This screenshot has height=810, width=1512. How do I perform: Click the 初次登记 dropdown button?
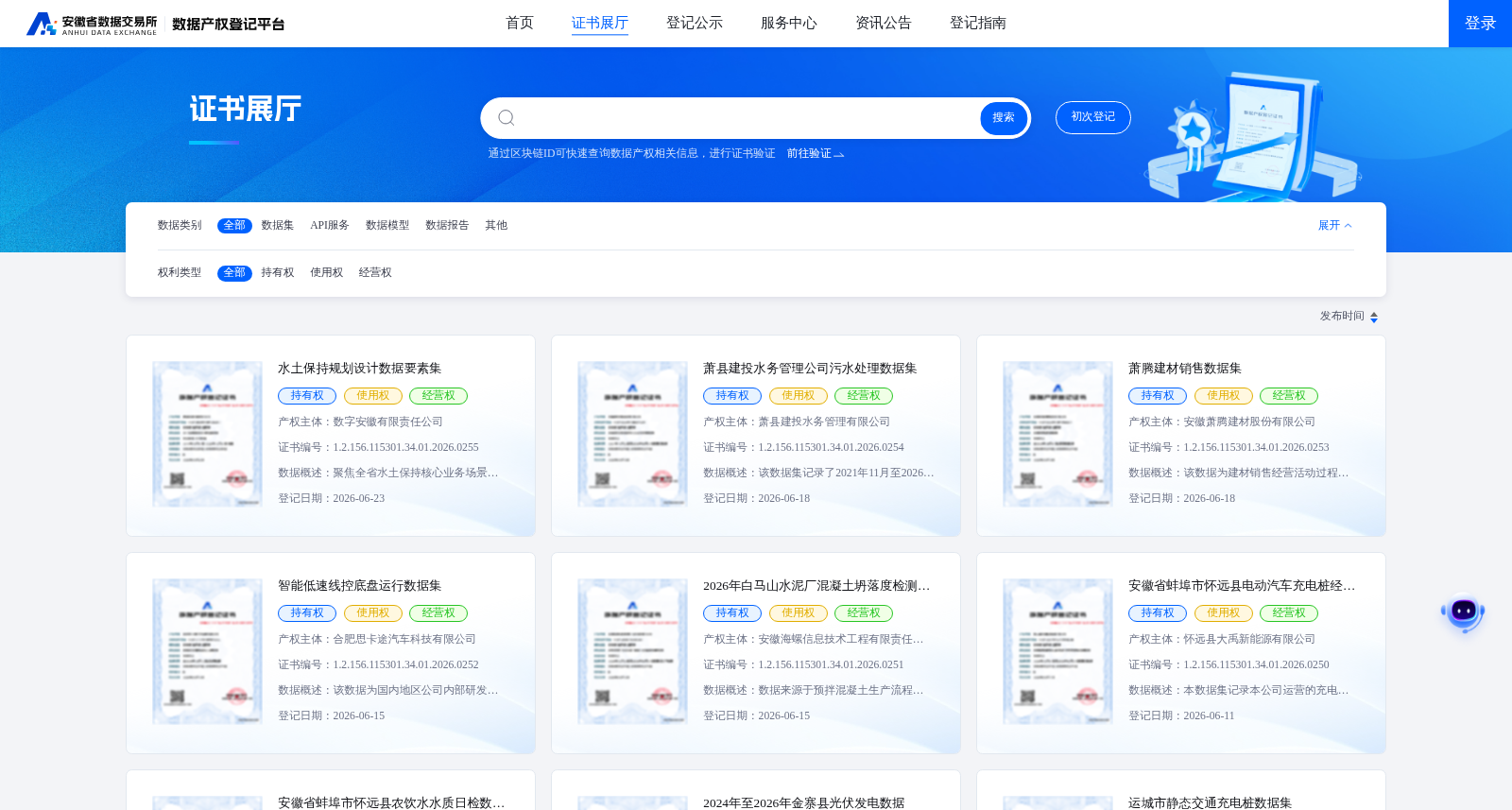(1093, 117)
